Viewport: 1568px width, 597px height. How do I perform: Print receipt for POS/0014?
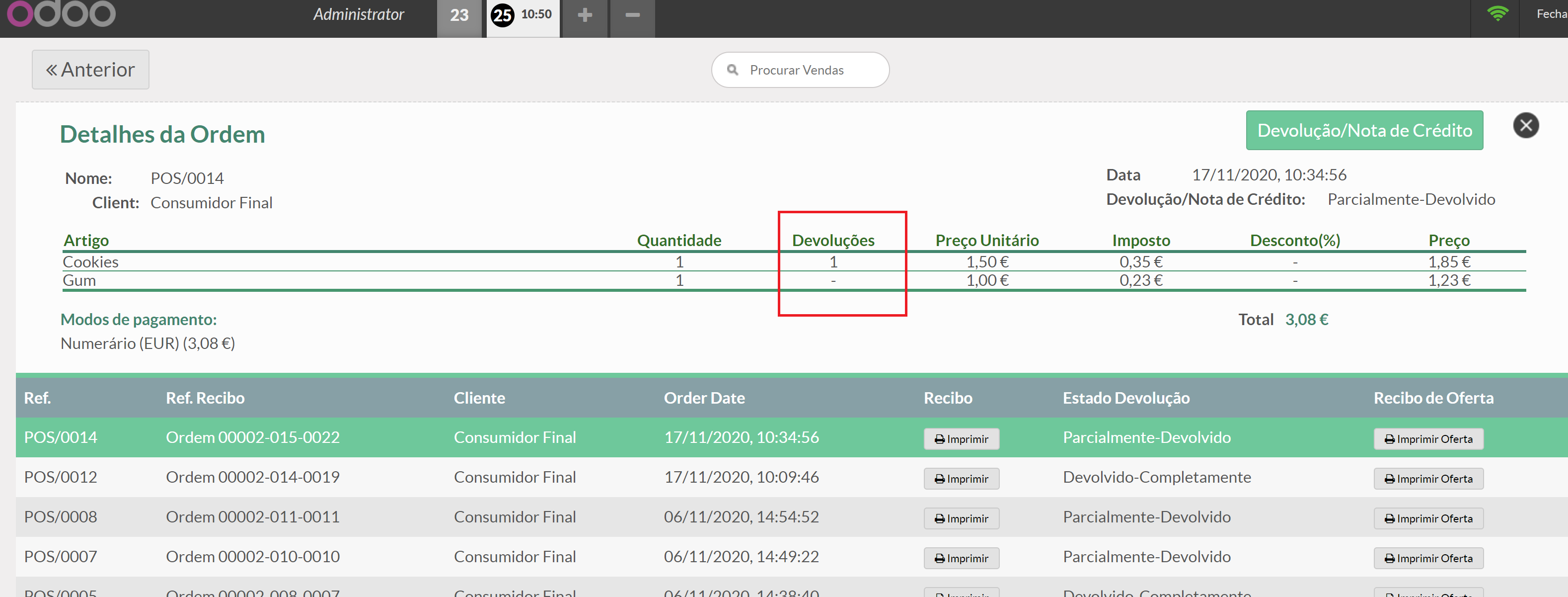point(961,438)
